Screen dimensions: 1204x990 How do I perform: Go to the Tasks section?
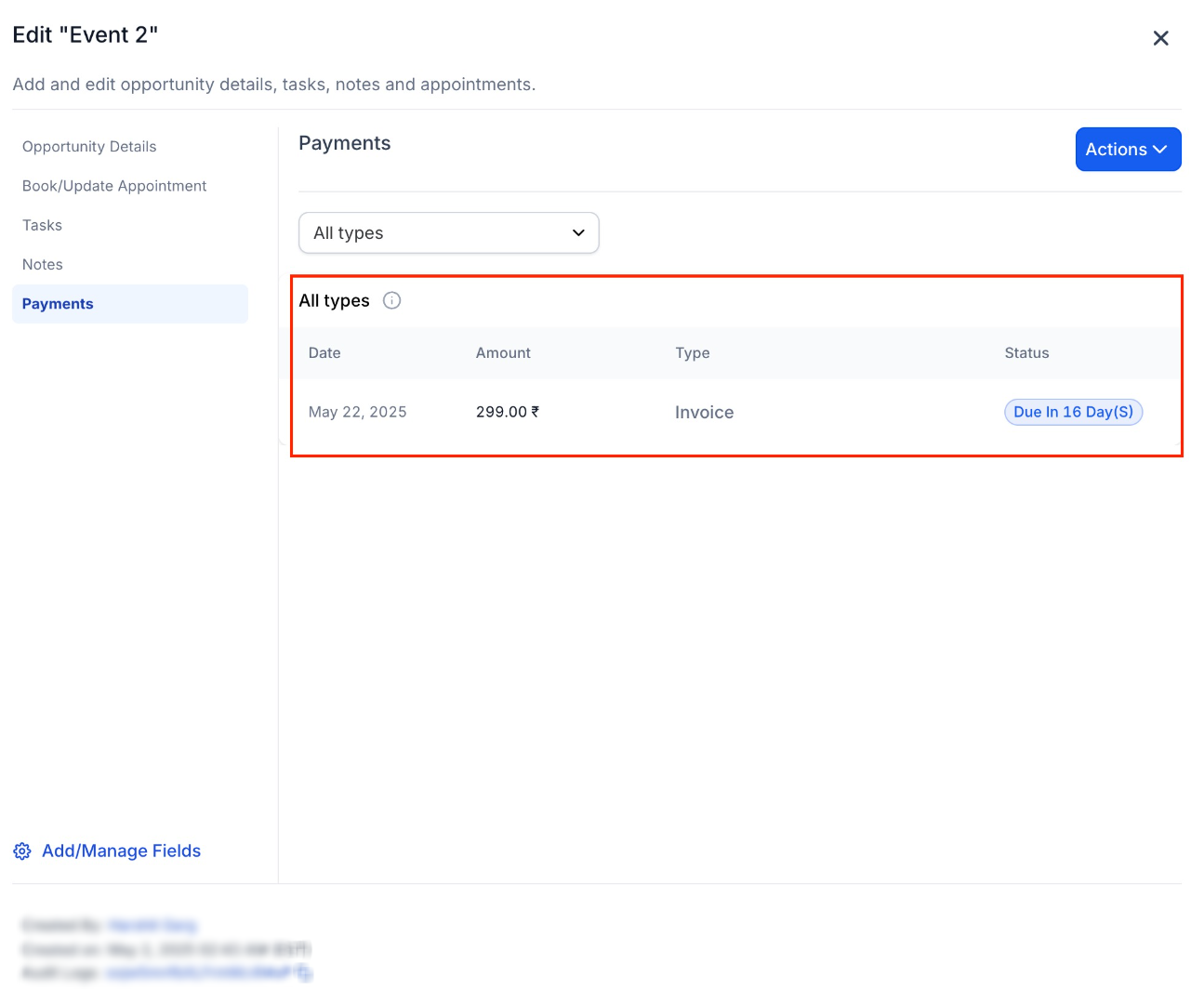click(x=42, y=225)
